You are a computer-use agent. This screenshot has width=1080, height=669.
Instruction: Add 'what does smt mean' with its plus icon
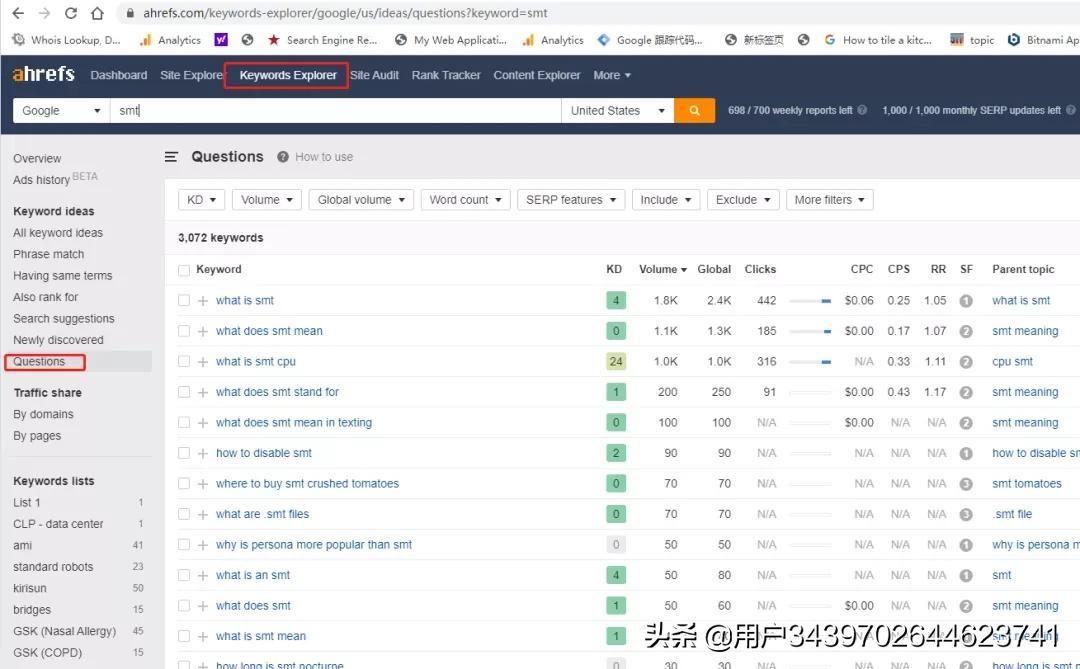(x=203, y=331)
